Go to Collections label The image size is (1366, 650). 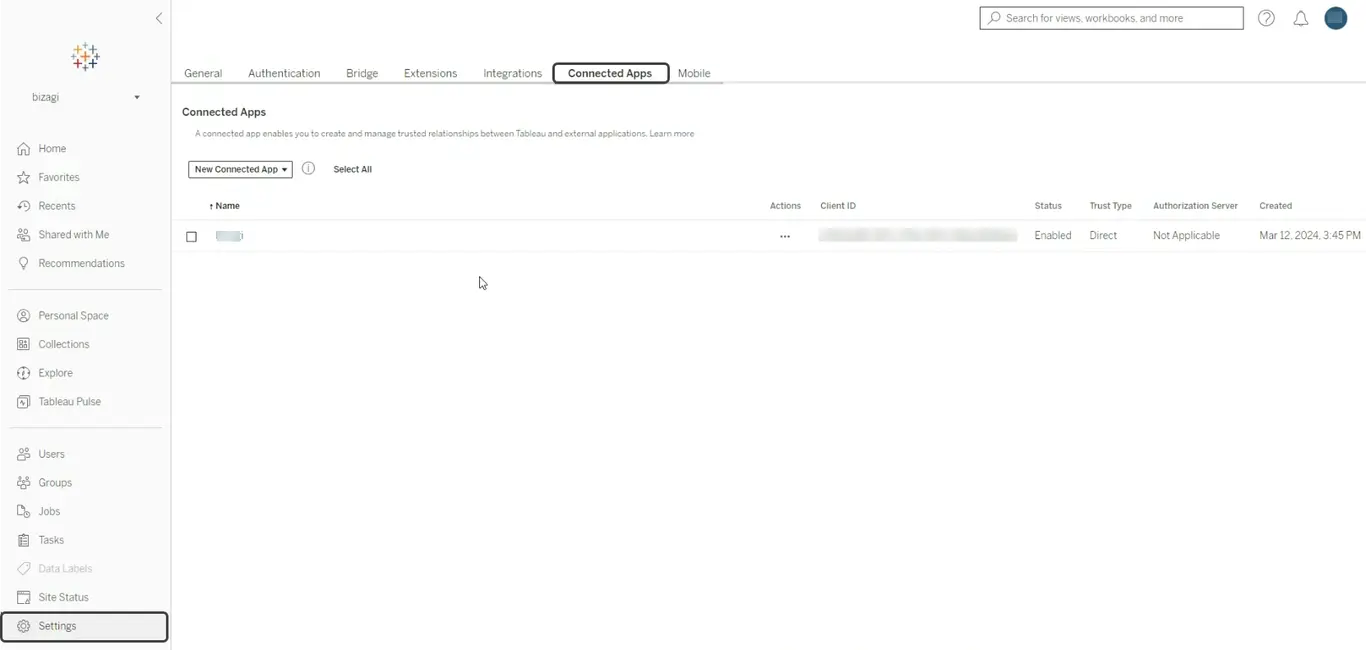pos(64,344)
